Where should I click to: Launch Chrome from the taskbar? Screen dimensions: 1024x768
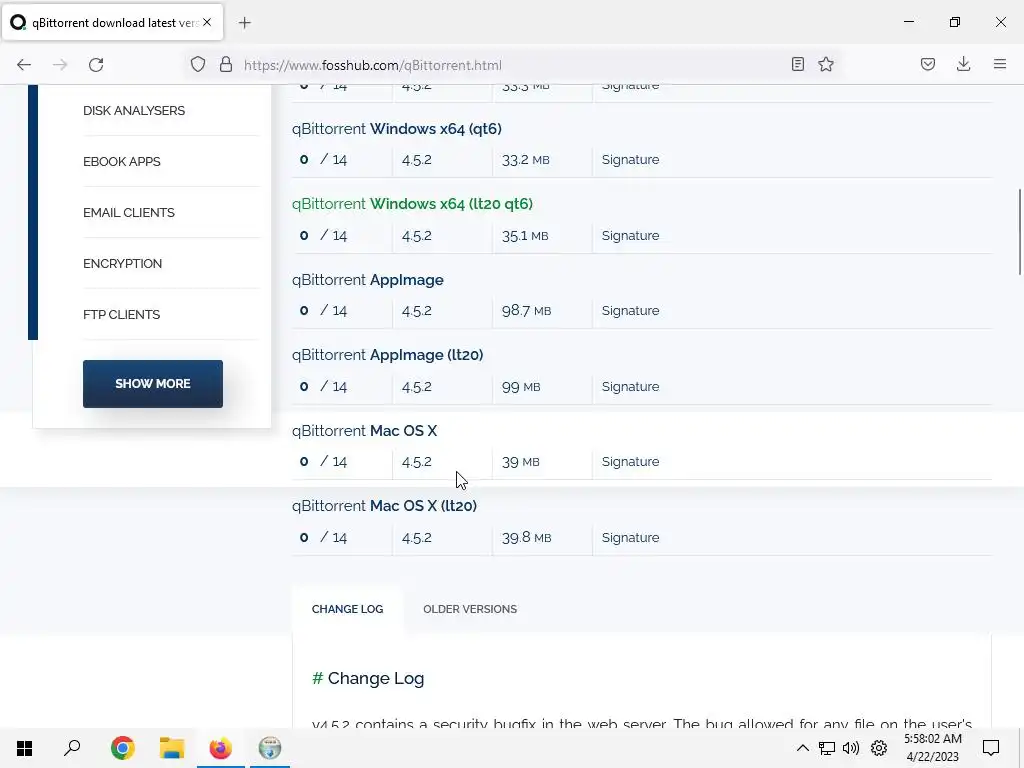pyautogui.click(x=123, y=748)
